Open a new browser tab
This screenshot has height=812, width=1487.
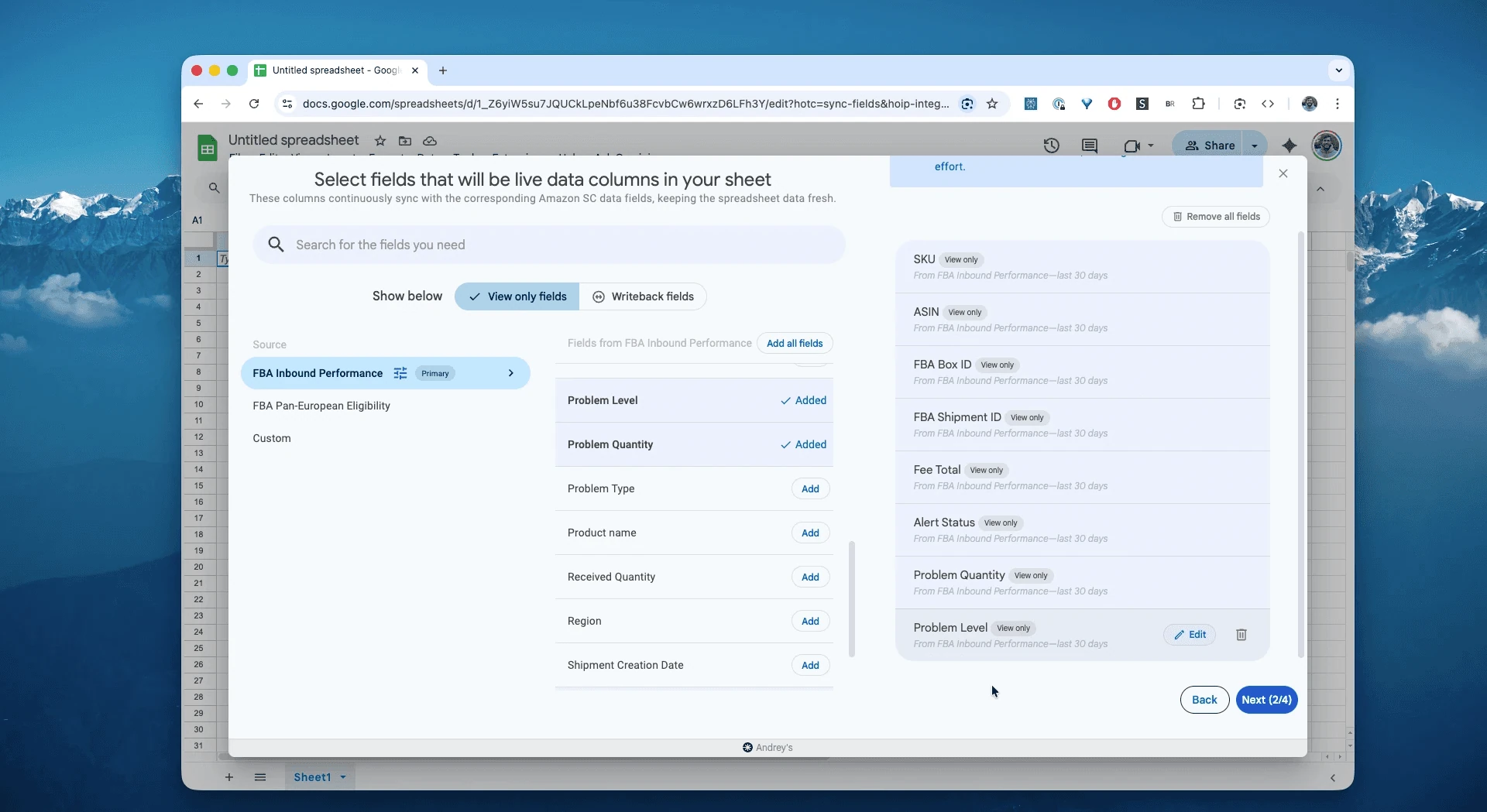tap(443, 70)
